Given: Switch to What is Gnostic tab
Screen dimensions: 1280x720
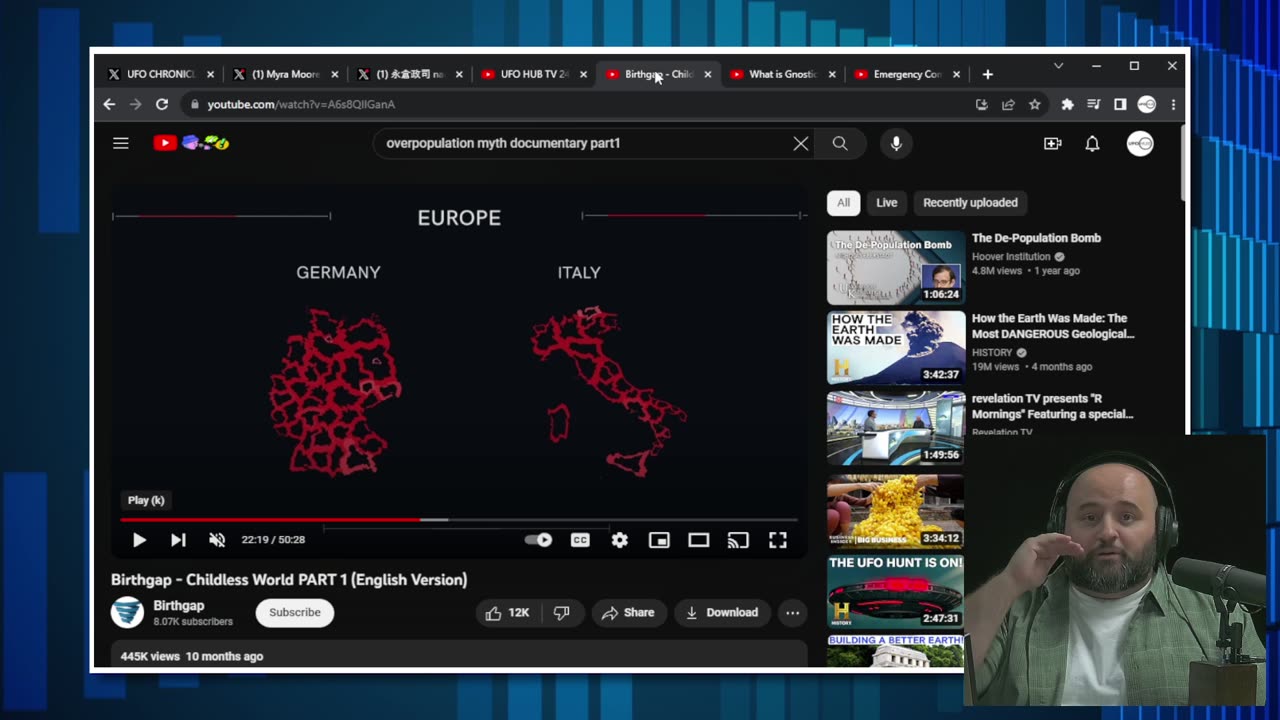Looking at the screenshot, I should pos(782,74).
